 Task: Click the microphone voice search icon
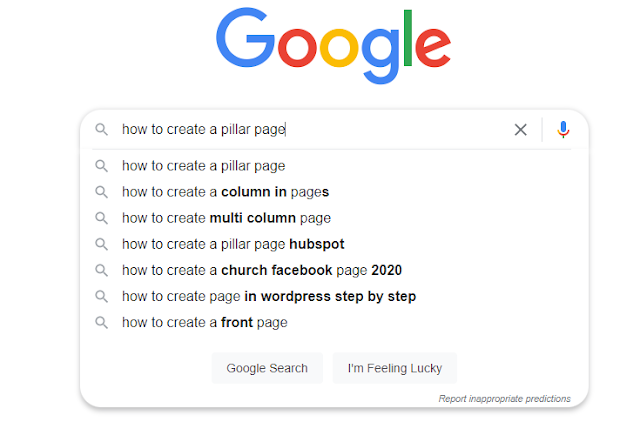(564, 129)
